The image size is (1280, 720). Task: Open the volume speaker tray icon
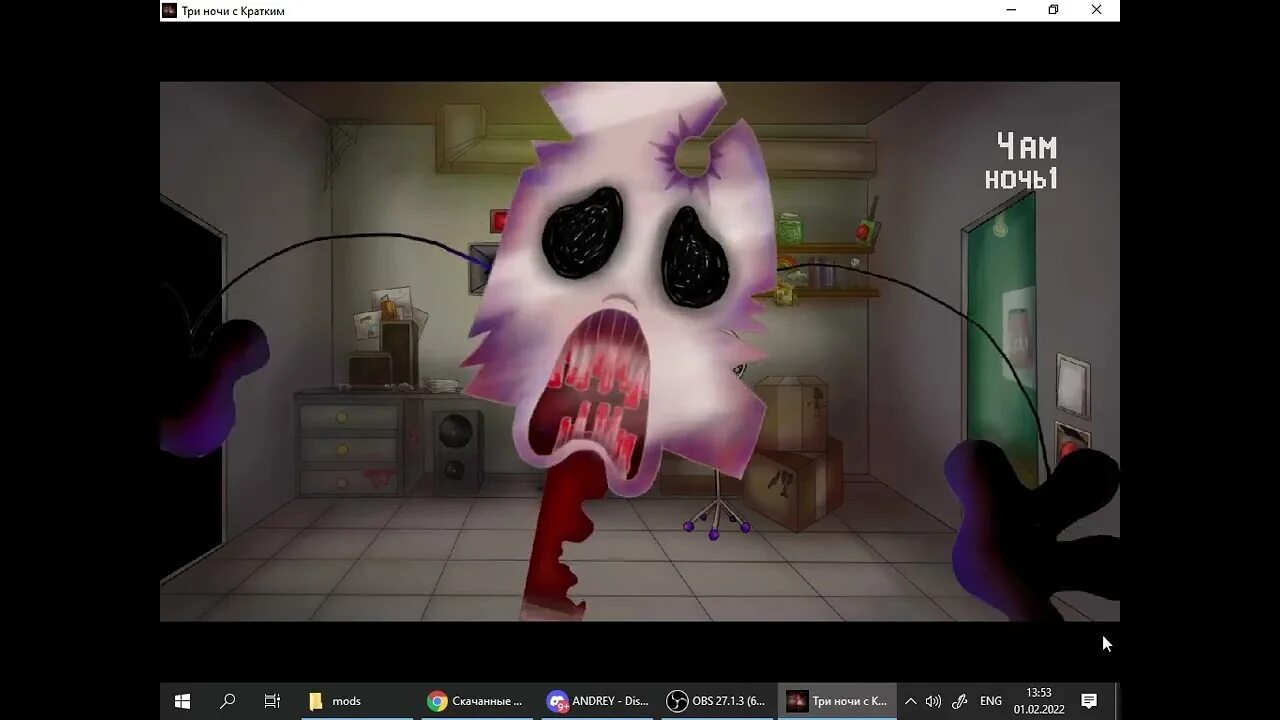pos(933,701)
